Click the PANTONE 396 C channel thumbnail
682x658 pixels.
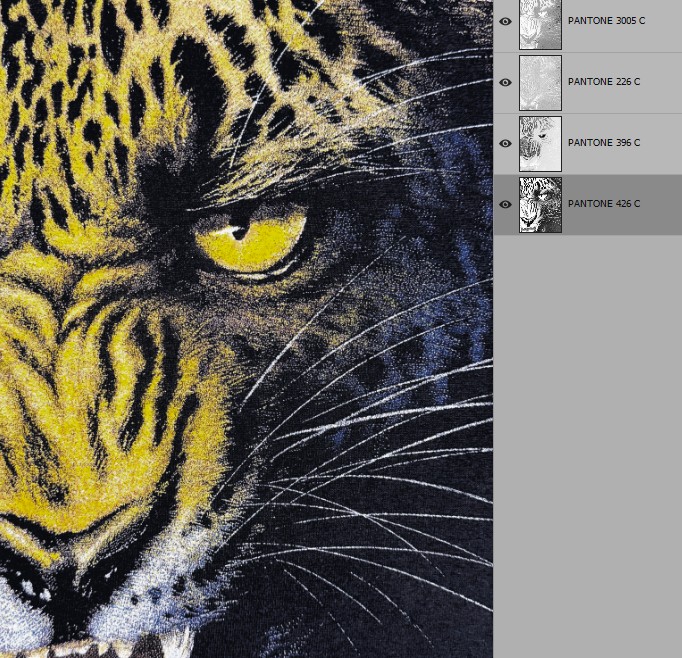(540, 144)
